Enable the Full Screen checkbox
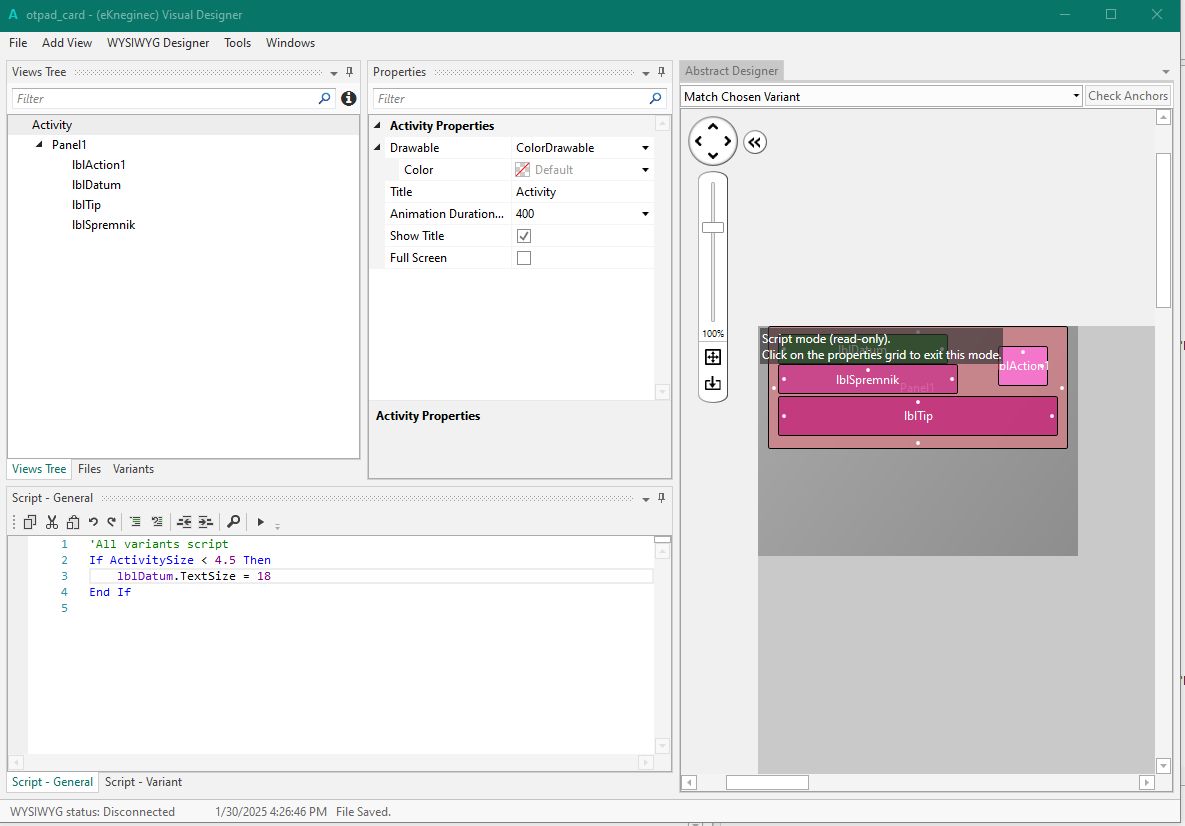This screenshot has width=1185, height=826. pos(524,258)
